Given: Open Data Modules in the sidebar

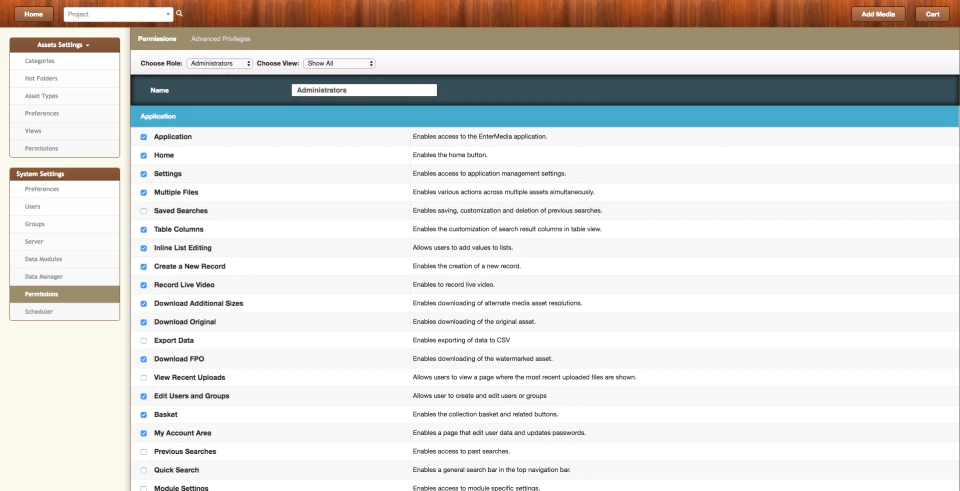Looking at the screenshot, I should (x=64, y=259).
